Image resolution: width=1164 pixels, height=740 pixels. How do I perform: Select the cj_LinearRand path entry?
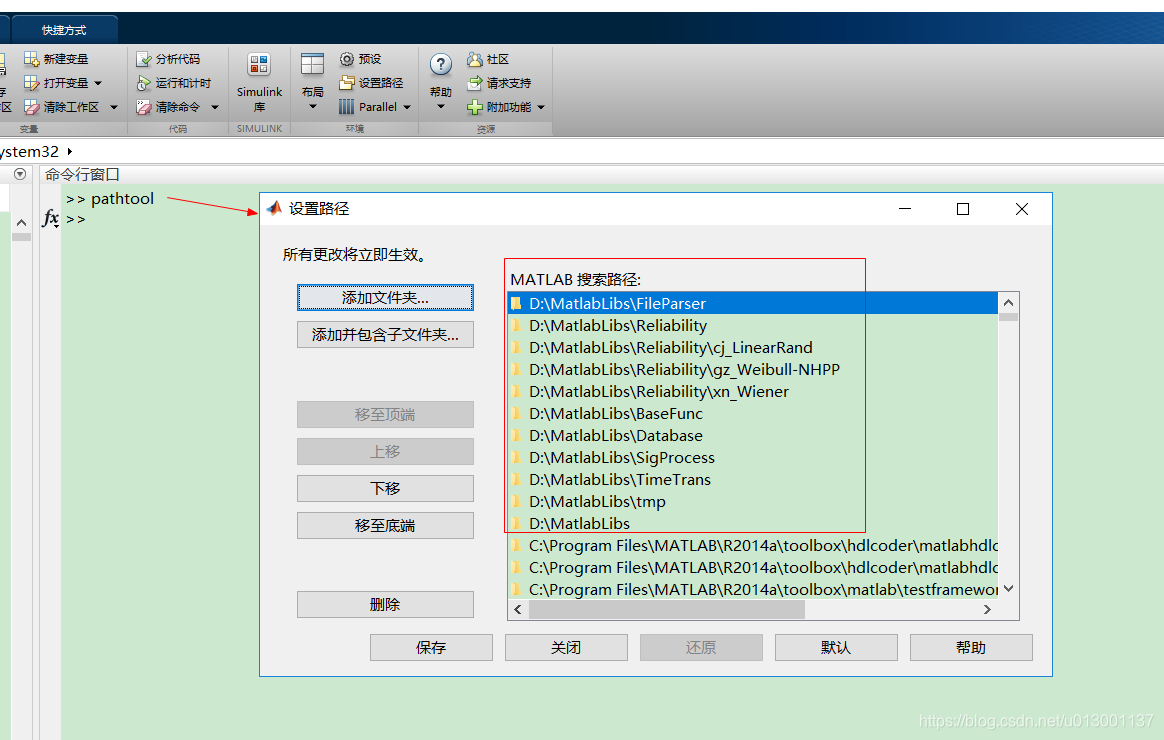click(x=753, y=347)
